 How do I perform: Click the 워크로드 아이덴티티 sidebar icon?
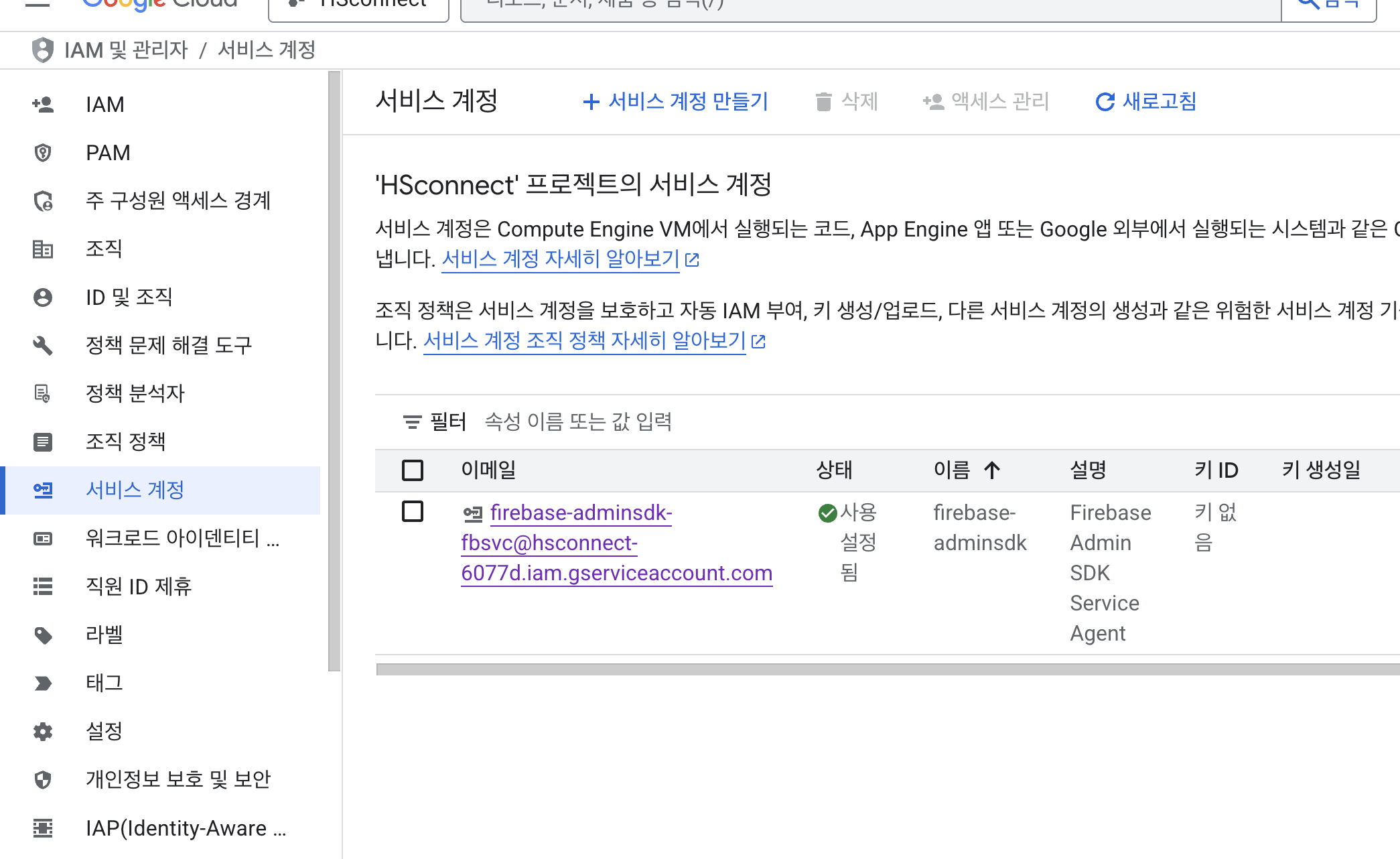click(43, 538)
